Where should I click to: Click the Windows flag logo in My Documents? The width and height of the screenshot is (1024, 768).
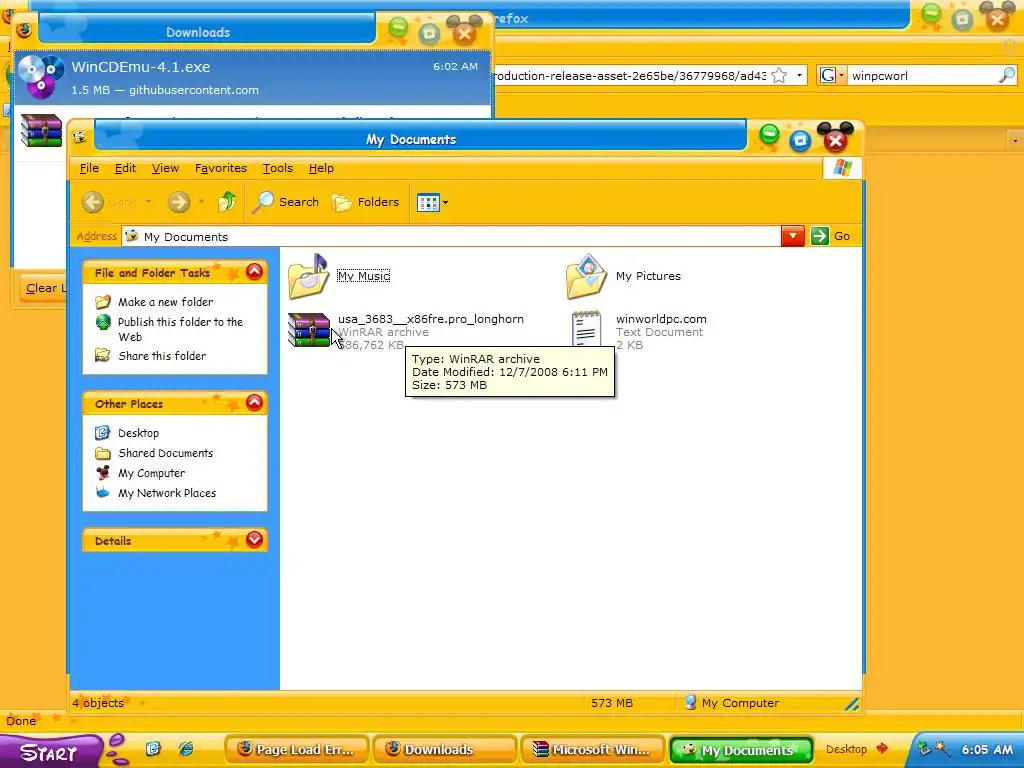(842, 168)
